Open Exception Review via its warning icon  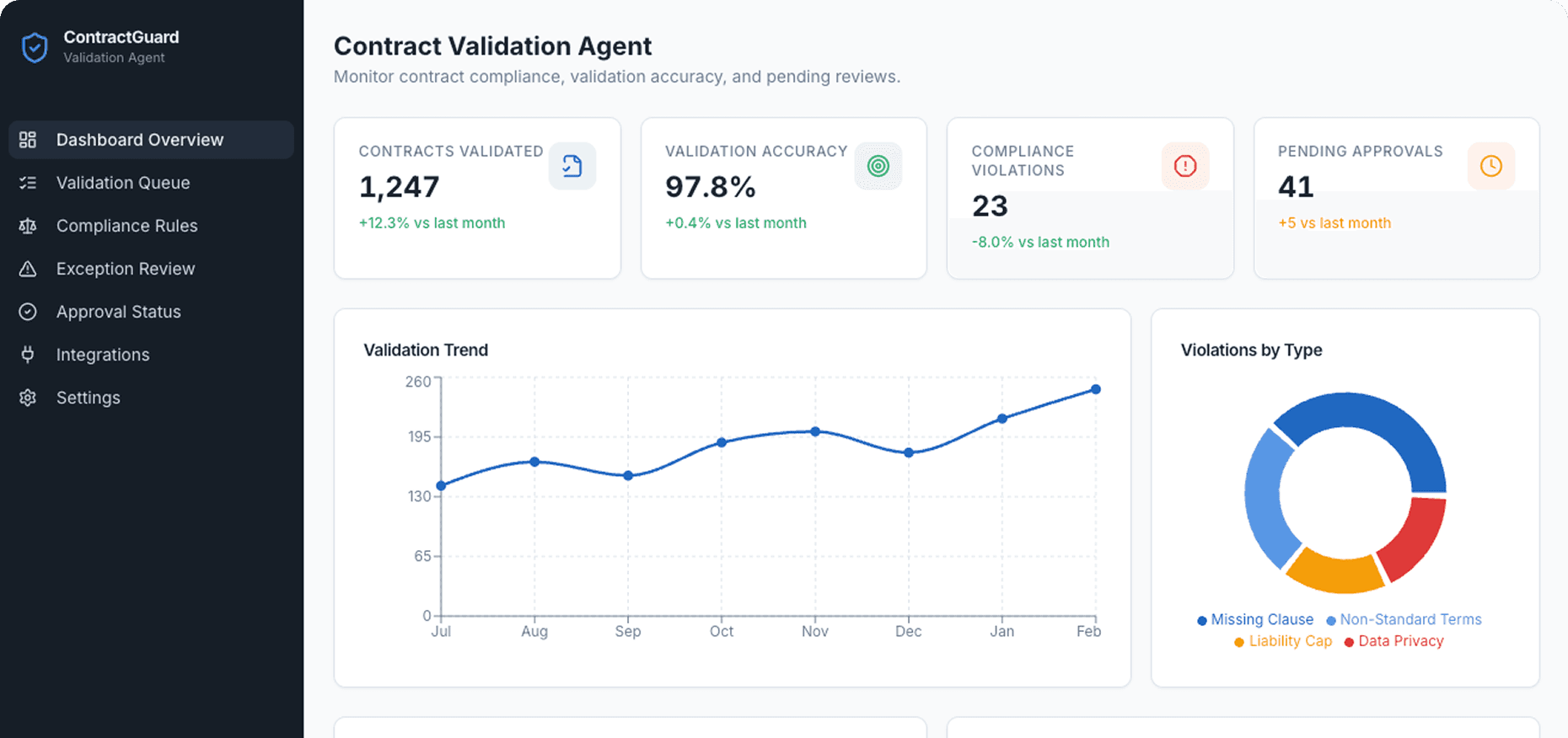point(28,269)
